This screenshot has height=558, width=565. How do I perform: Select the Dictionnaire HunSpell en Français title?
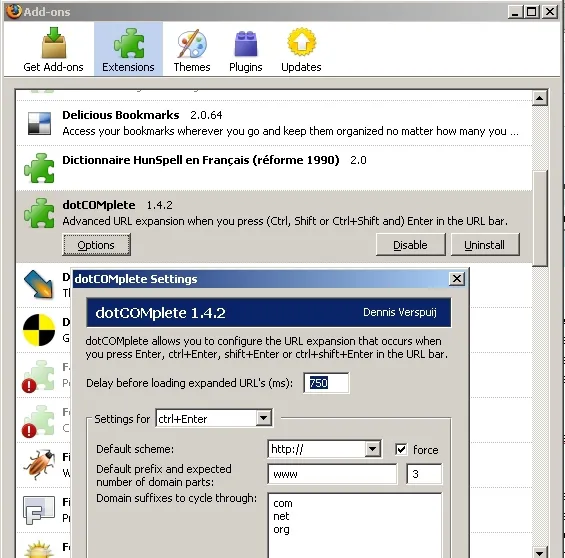point(201,160)
